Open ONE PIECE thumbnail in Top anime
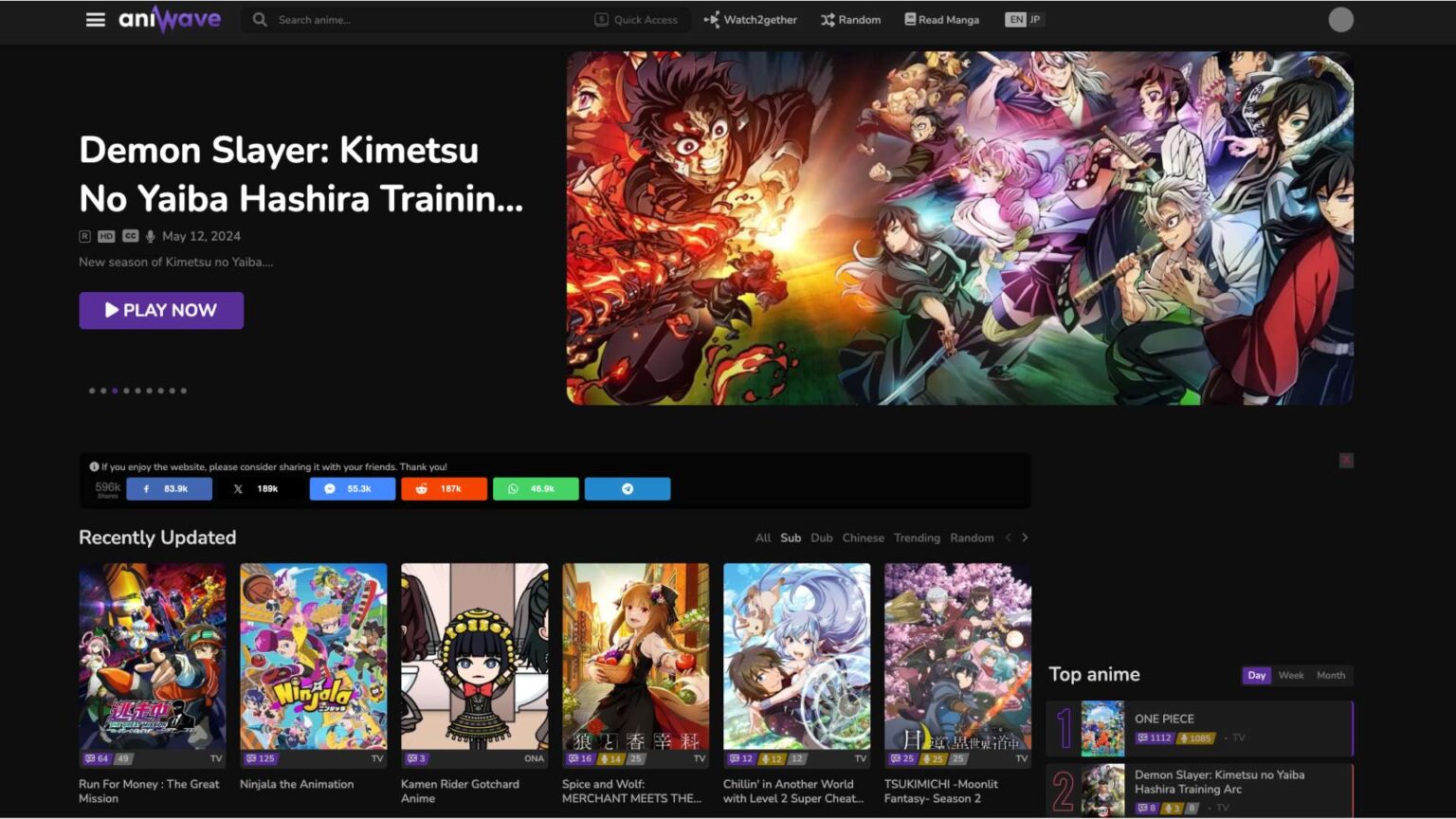1456x819 pixels. click(x=1102, y=728)
